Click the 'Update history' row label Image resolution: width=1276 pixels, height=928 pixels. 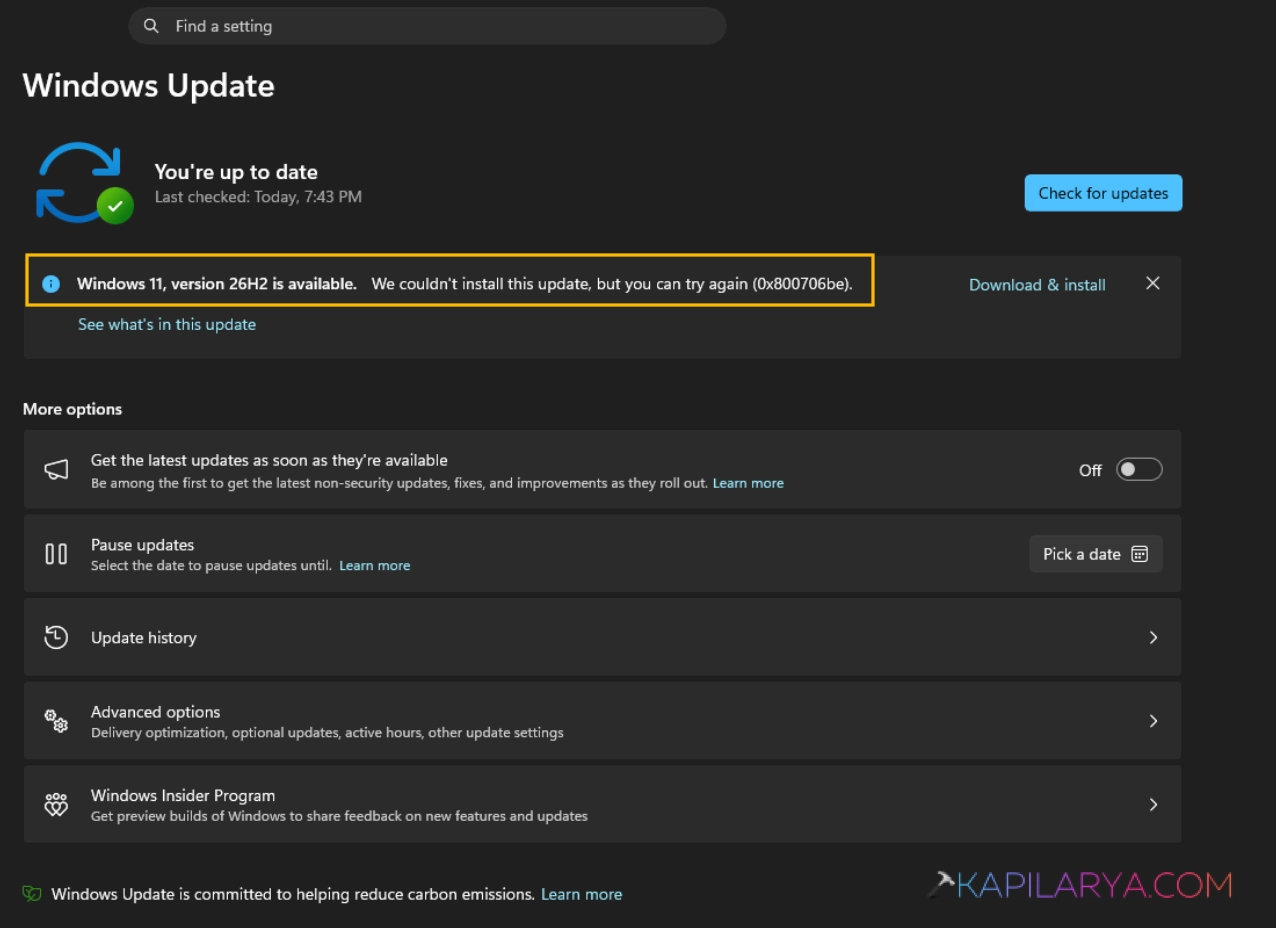[x=144, y=637]
